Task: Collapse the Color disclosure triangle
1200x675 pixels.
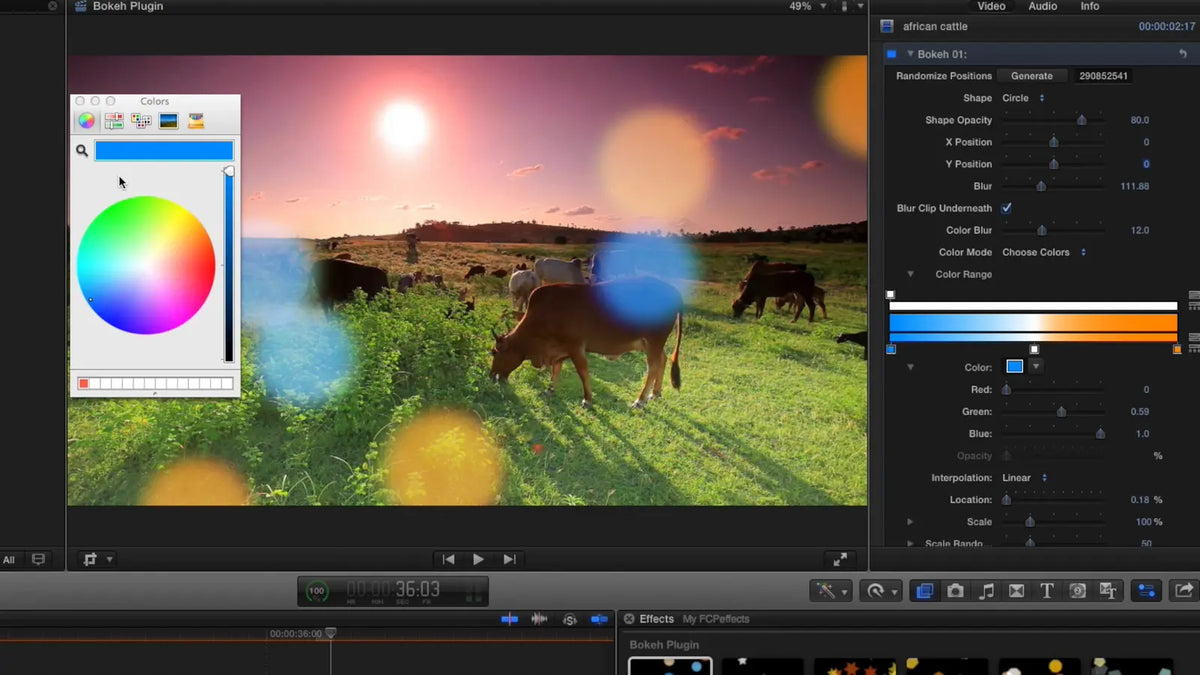Action: click(x=911, y=367)
